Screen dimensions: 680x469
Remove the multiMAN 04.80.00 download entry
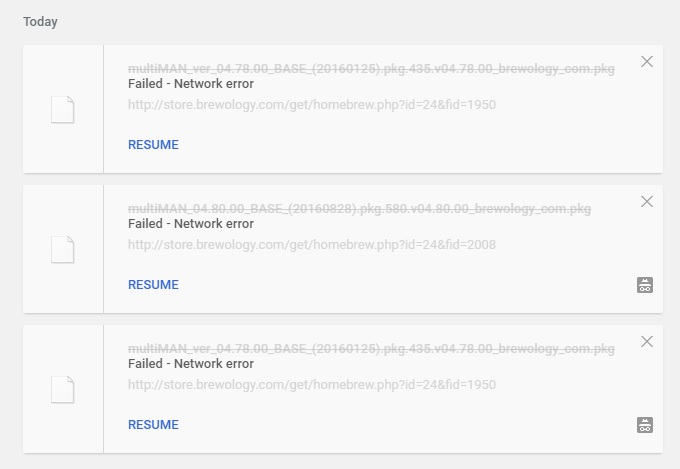tap(647, 202)
